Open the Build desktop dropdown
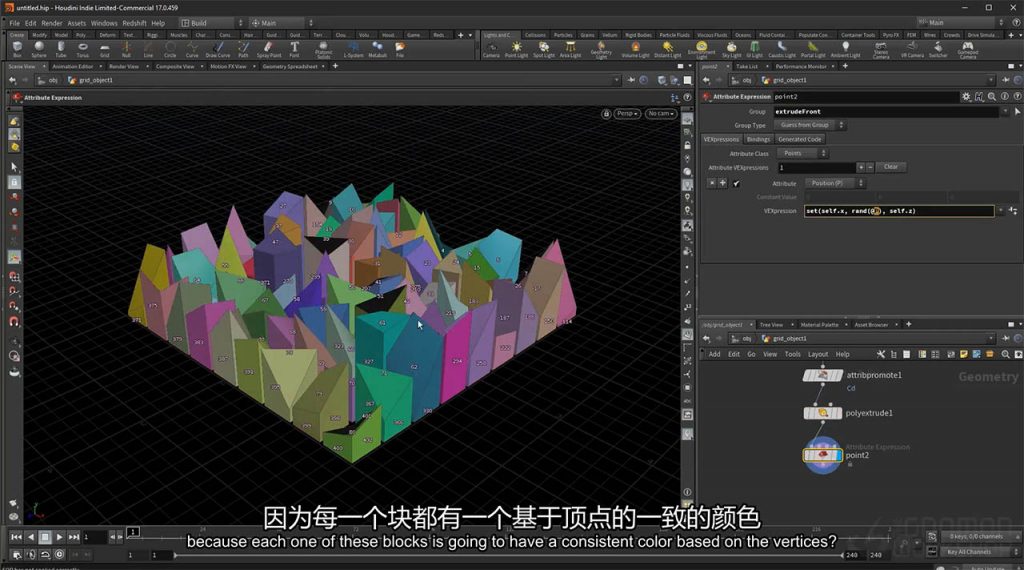1024x570 pixels. click(212, 23)
